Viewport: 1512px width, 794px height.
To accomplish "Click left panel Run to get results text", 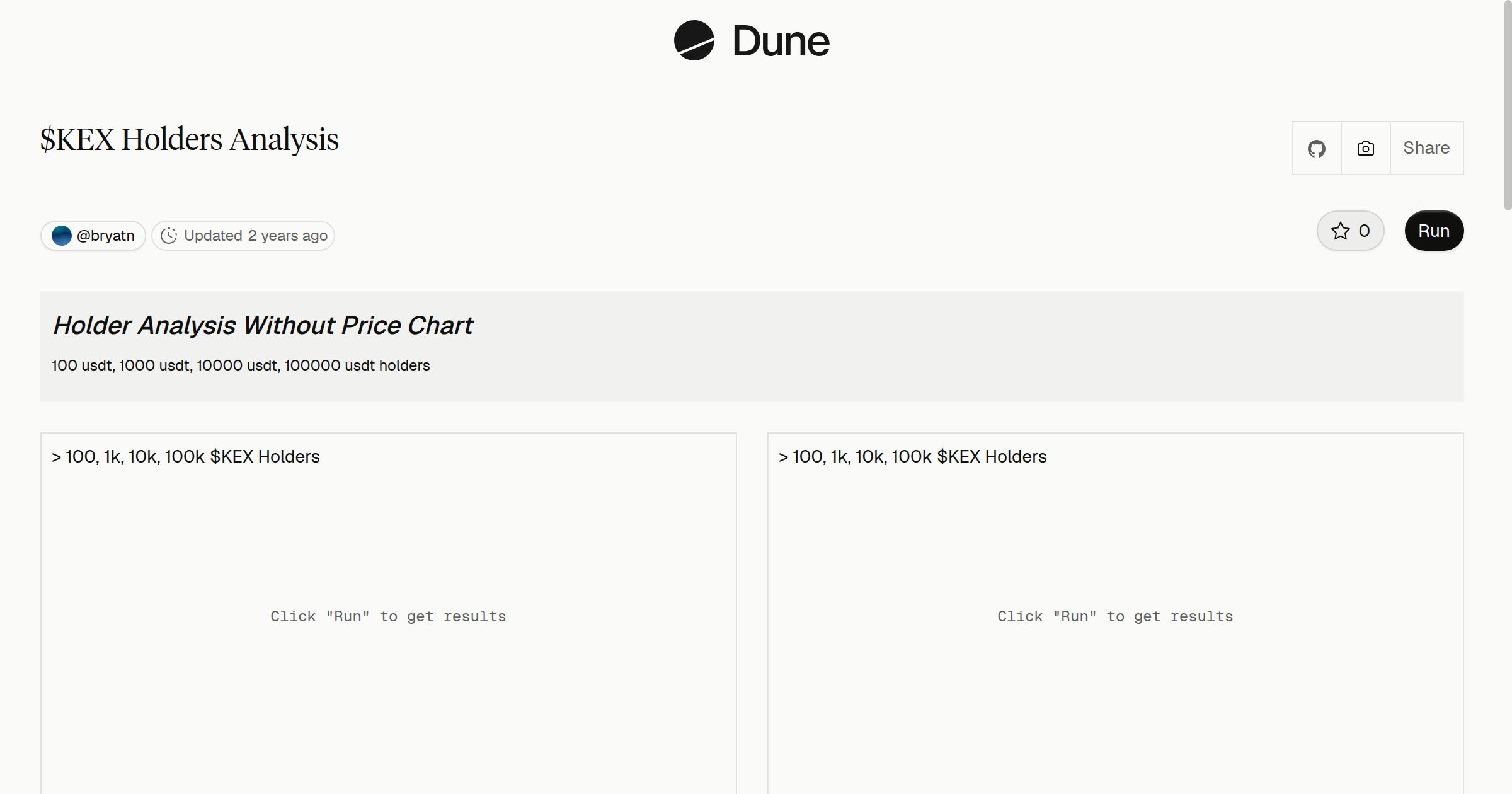I will [x=388, y=616].
